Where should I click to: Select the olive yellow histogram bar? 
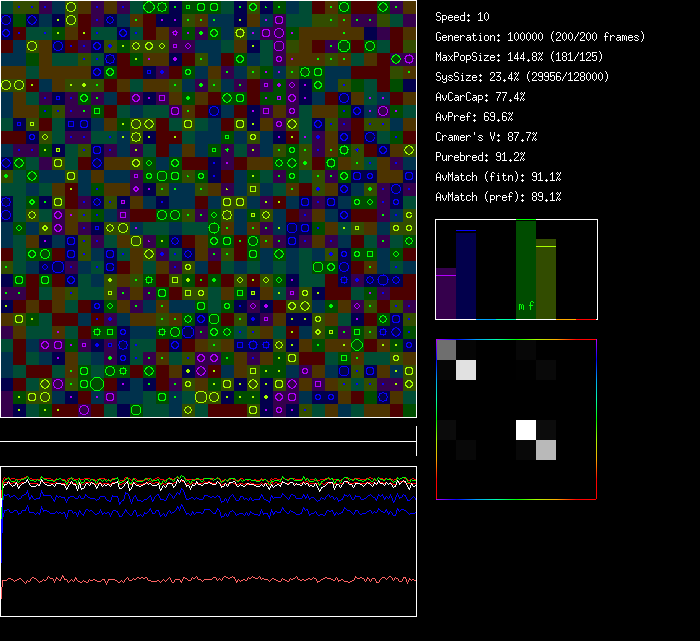click(545, 279)
